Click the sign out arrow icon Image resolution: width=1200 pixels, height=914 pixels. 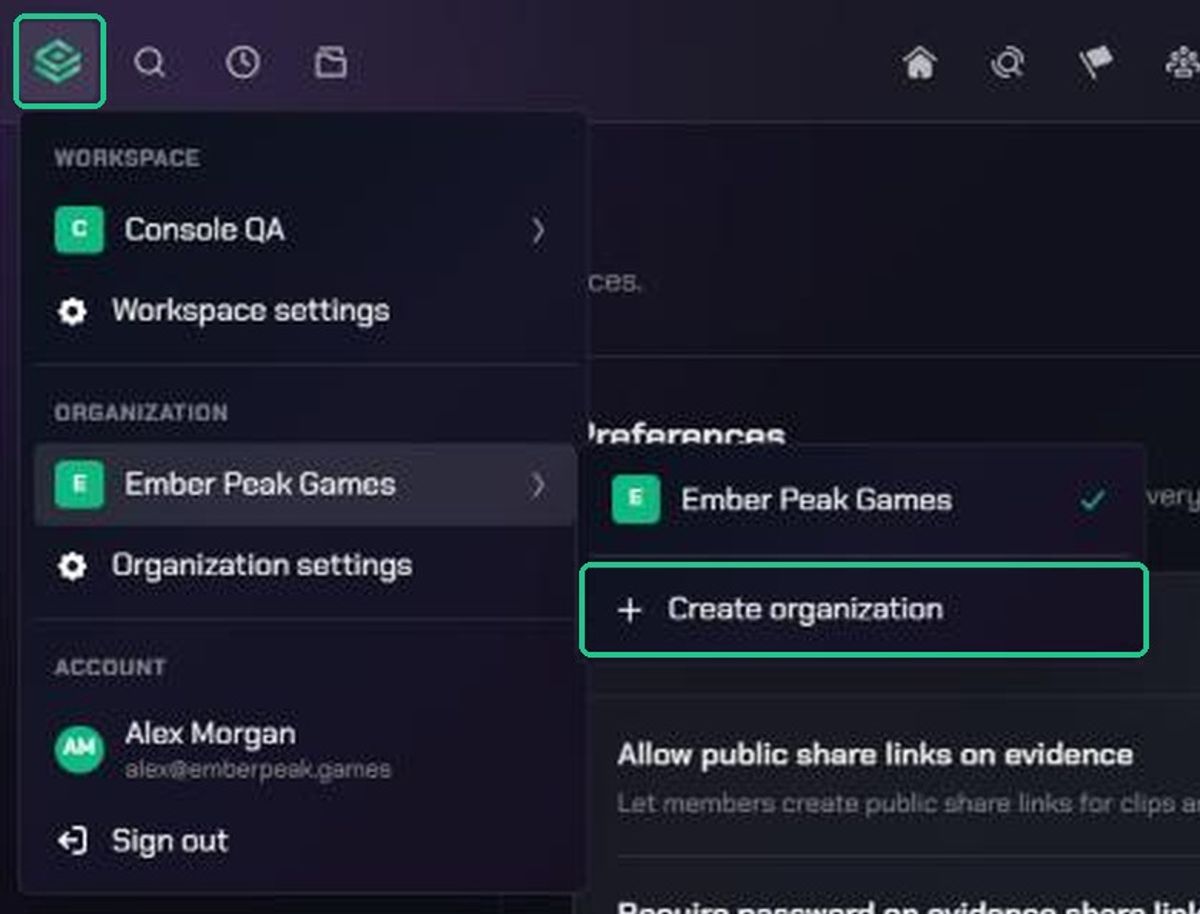[x=72, y=841]
